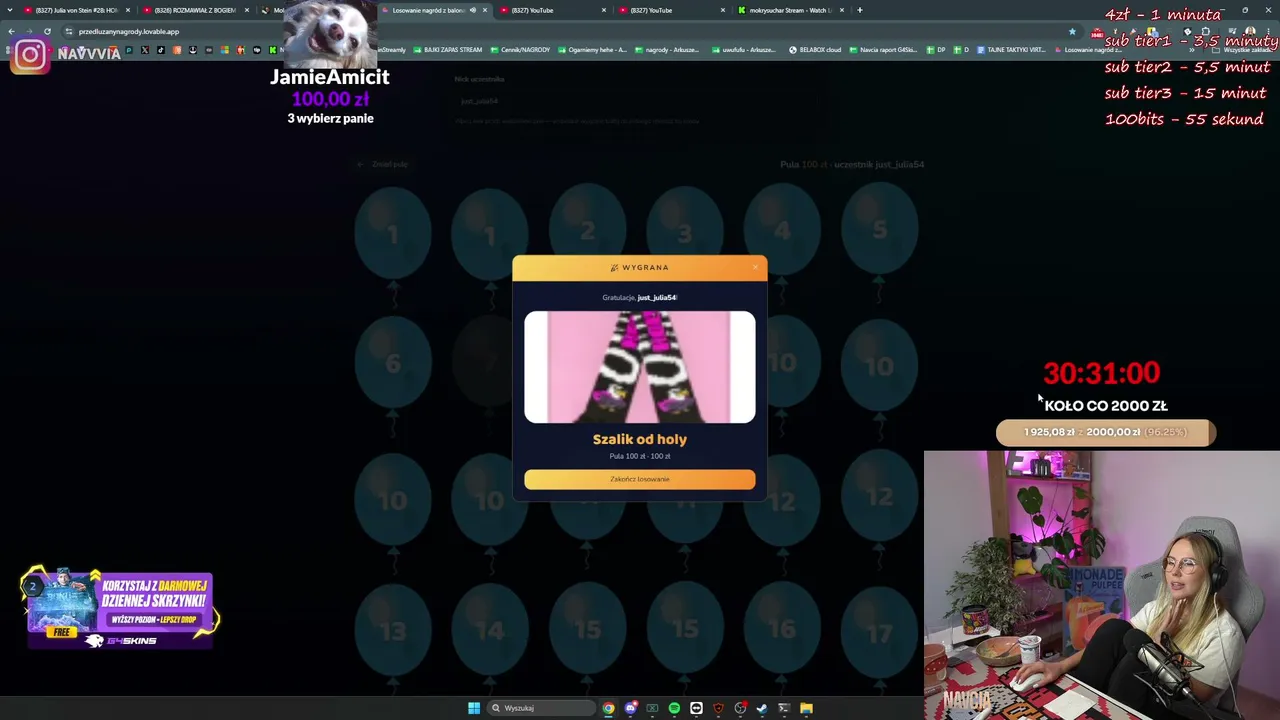Viewport: 1280px width, 720px height.
Task: Bookmark this page with the star icon
Action: point(1072,31)
